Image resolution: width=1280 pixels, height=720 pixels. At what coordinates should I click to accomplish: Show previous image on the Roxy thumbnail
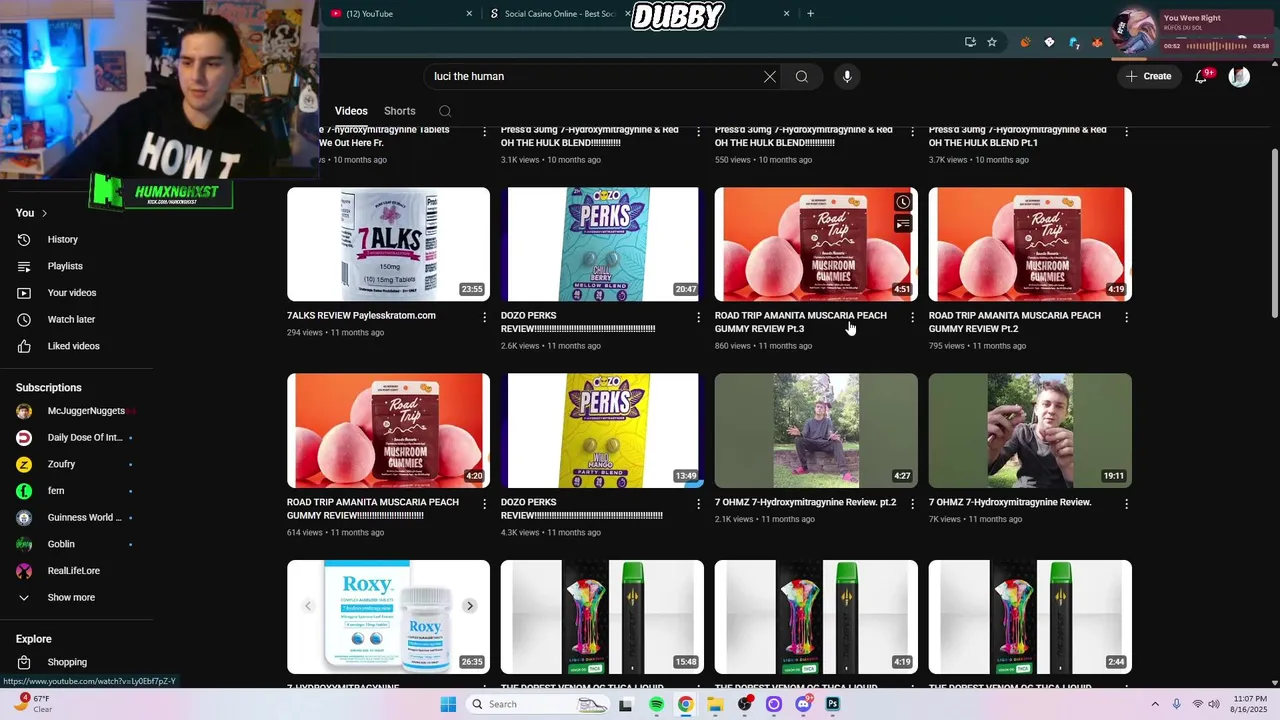click(x=308, y=606)
